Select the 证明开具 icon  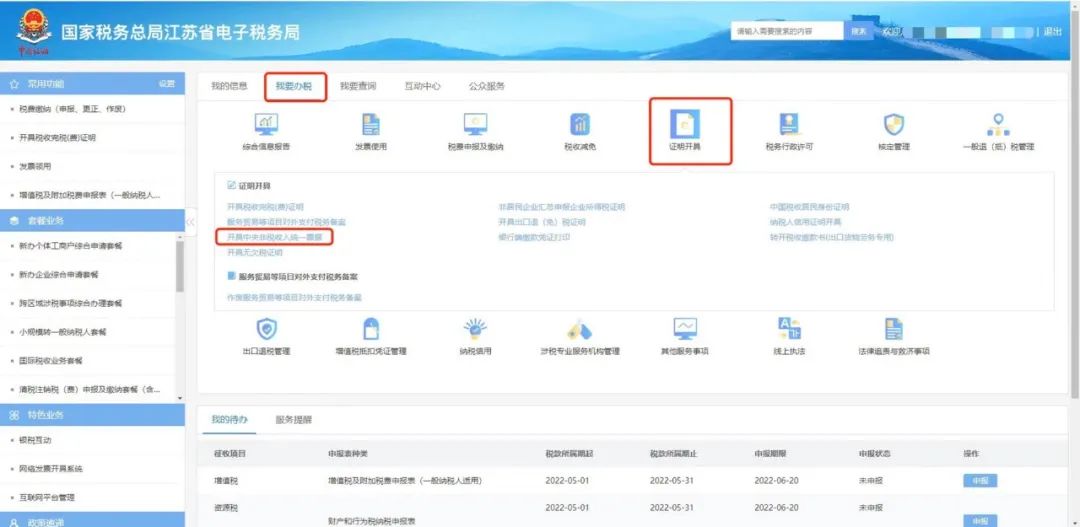[x=685, y=125]
